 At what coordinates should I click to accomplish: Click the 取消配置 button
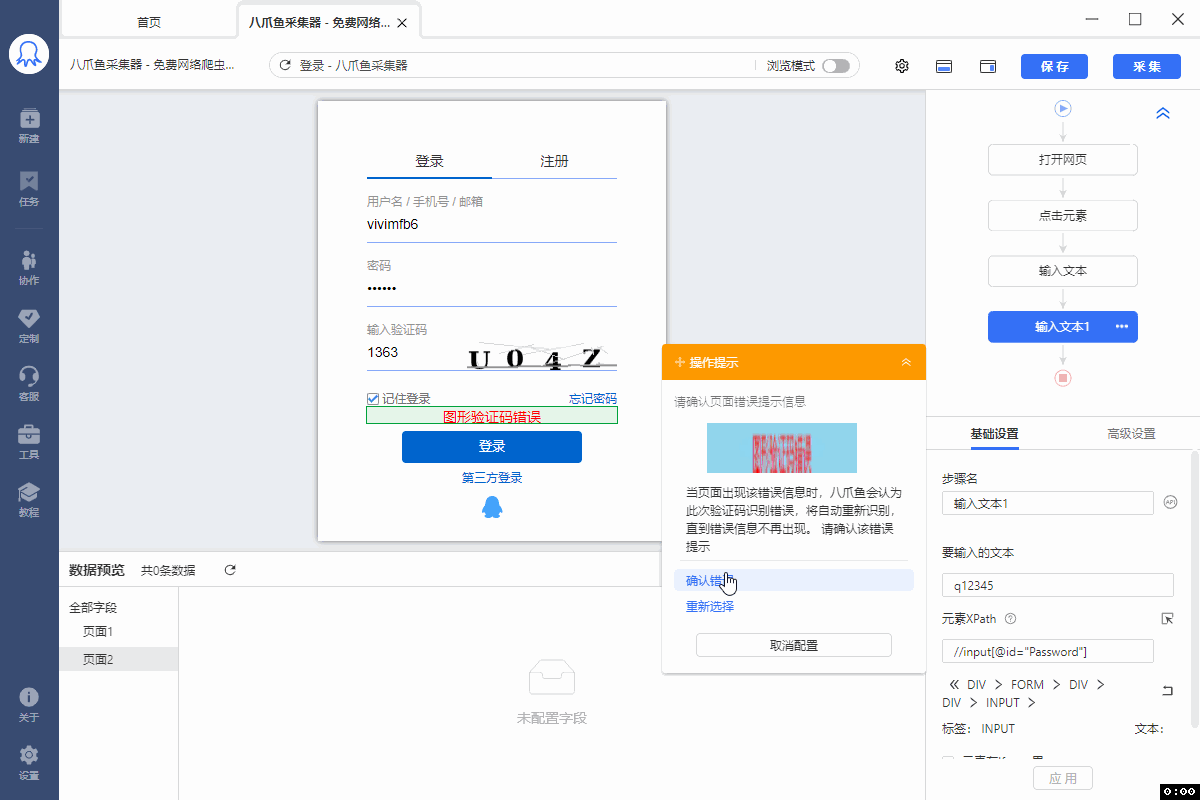tap(794, 645)
